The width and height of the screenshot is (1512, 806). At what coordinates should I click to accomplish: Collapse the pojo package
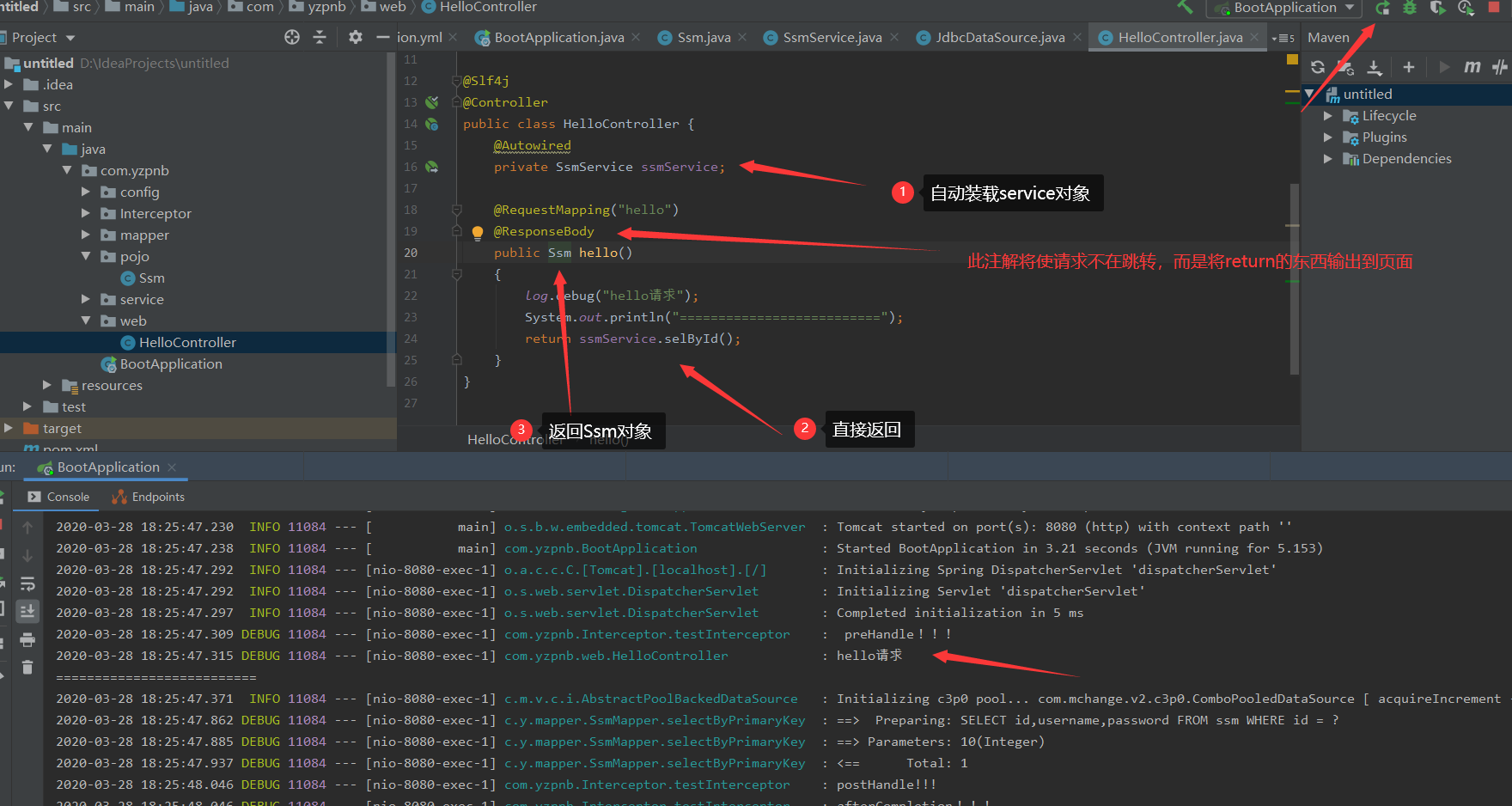pyautogui.click(x=85, y=256)
